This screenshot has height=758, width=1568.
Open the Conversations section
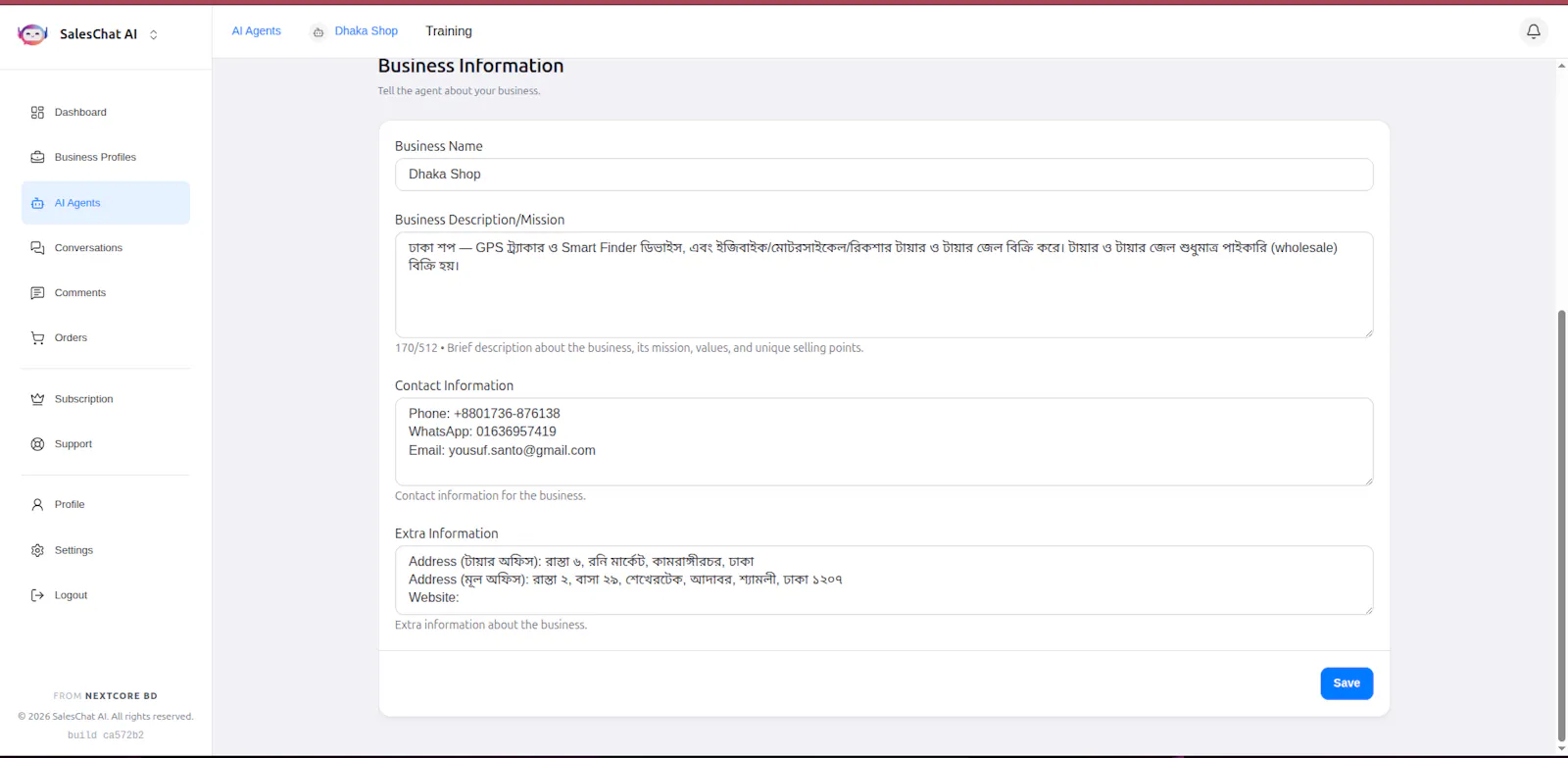(106, 248)
